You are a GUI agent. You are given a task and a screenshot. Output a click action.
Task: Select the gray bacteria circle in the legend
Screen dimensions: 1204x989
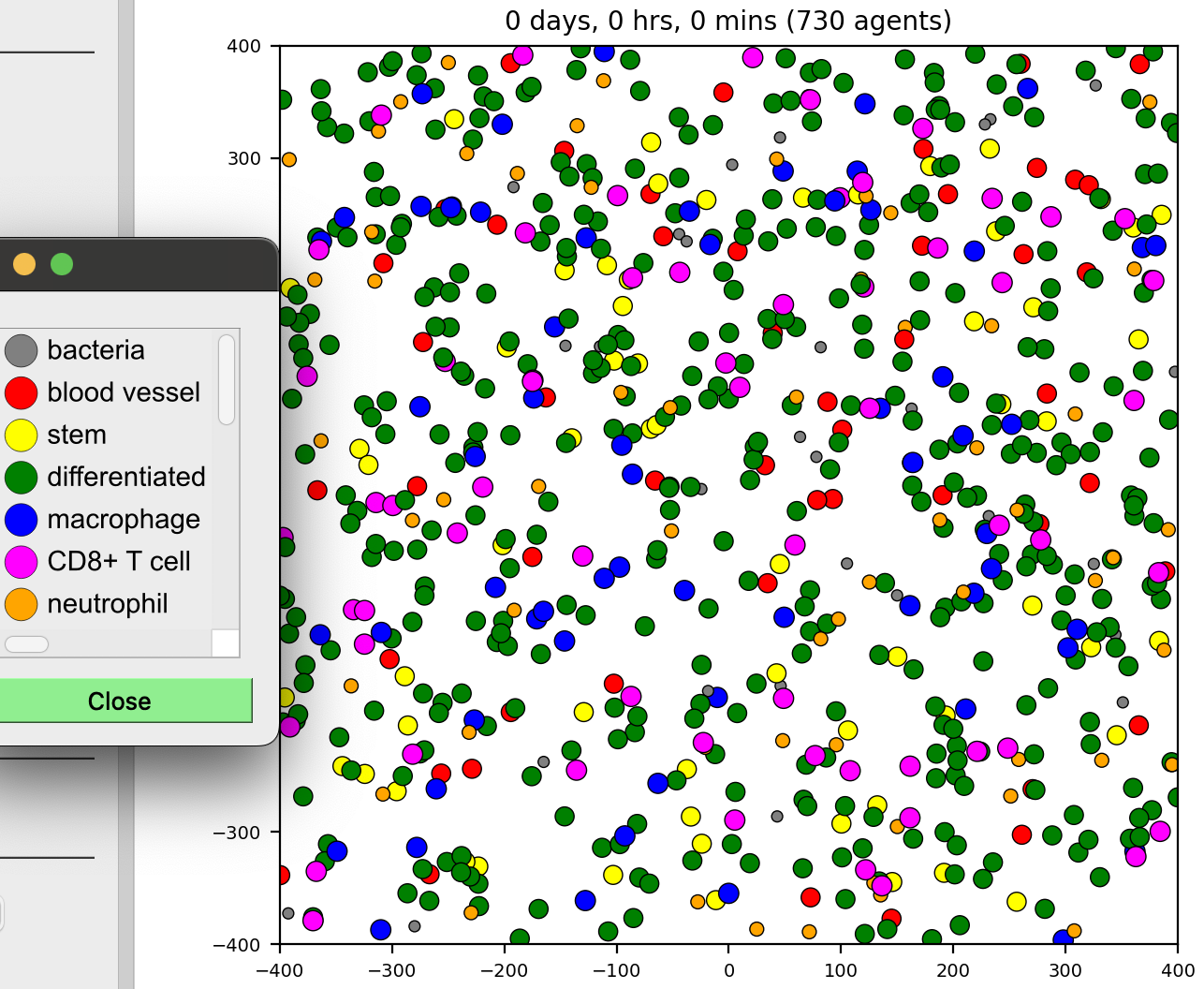21,350
